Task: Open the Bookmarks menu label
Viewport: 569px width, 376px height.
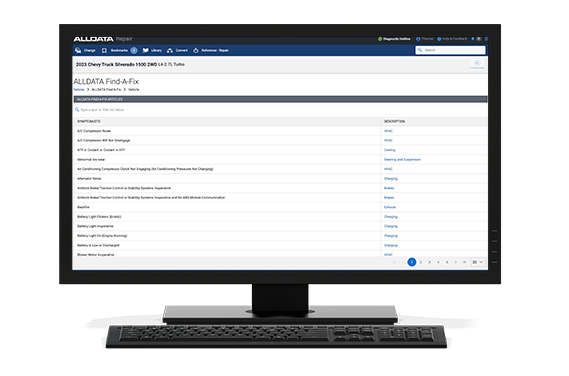Action: pyautogui.click(x=119, y=50)
